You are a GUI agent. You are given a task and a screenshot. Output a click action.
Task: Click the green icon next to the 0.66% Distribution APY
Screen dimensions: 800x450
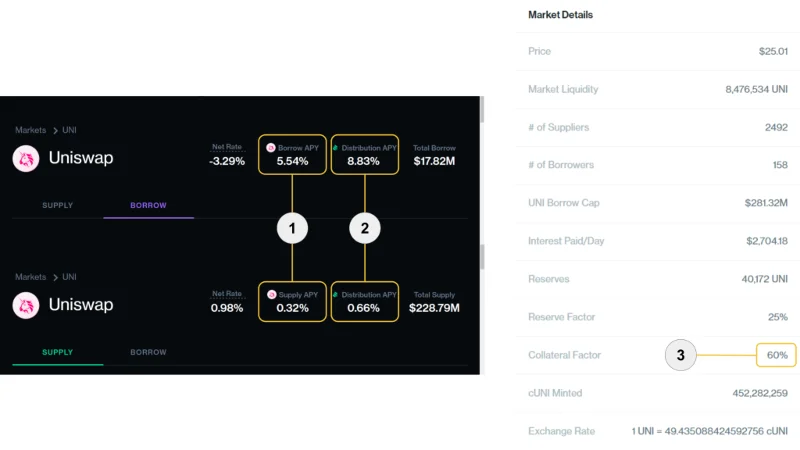(336, 295)
